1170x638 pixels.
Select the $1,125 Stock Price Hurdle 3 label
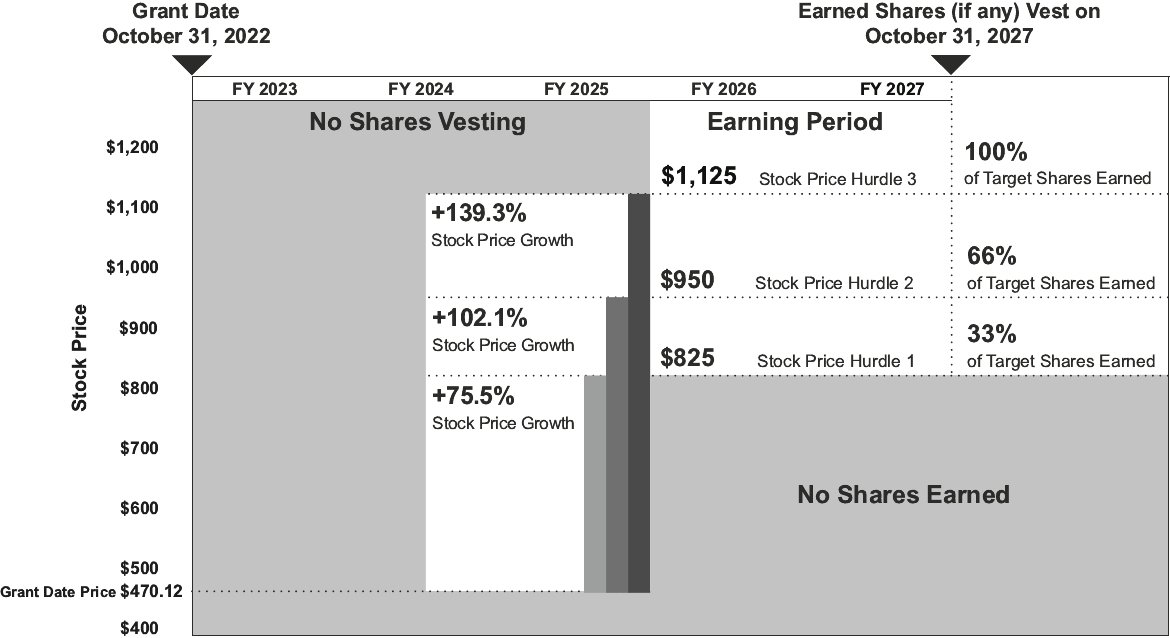tap(788, 177)
